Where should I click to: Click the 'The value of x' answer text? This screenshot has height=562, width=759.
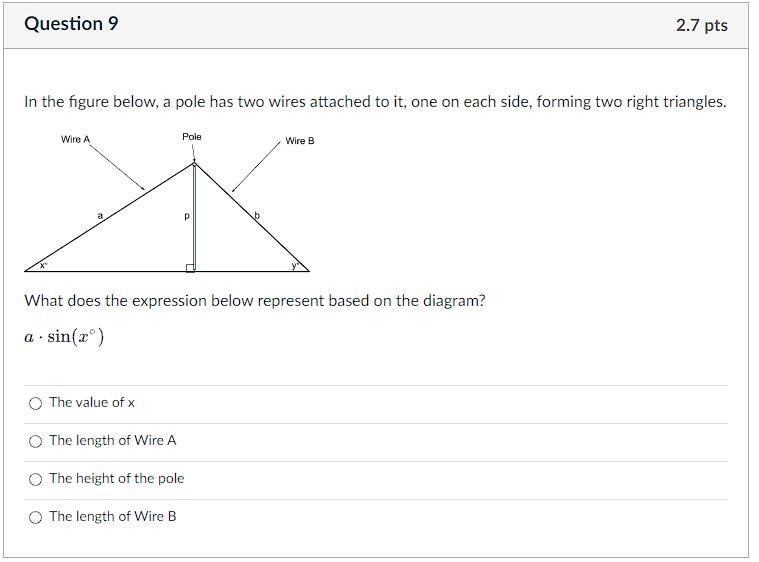click(x=92, y=403)
